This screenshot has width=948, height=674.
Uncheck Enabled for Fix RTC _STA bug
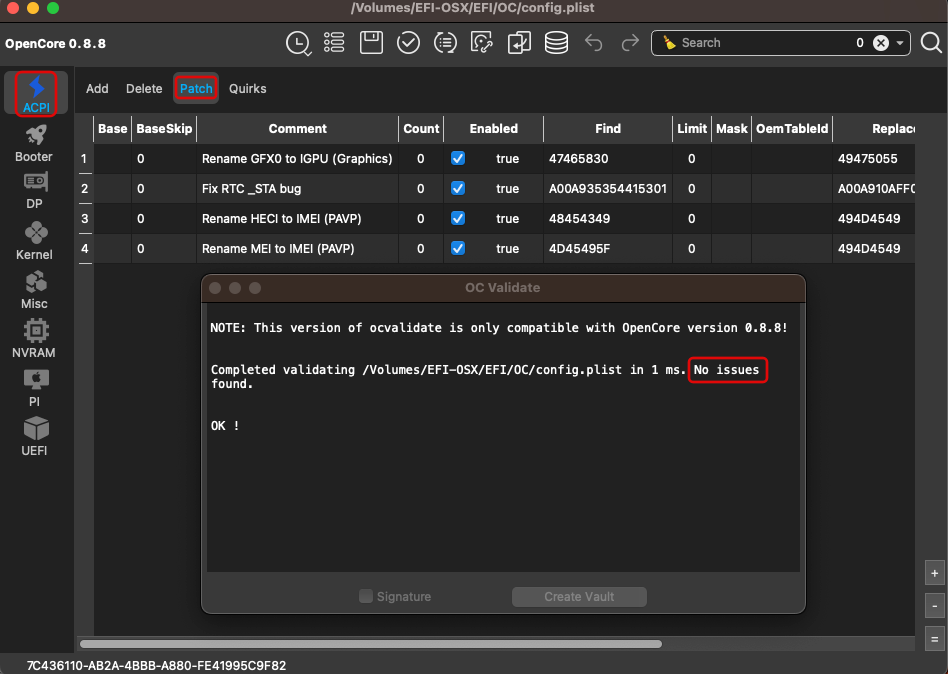[458, 188]
